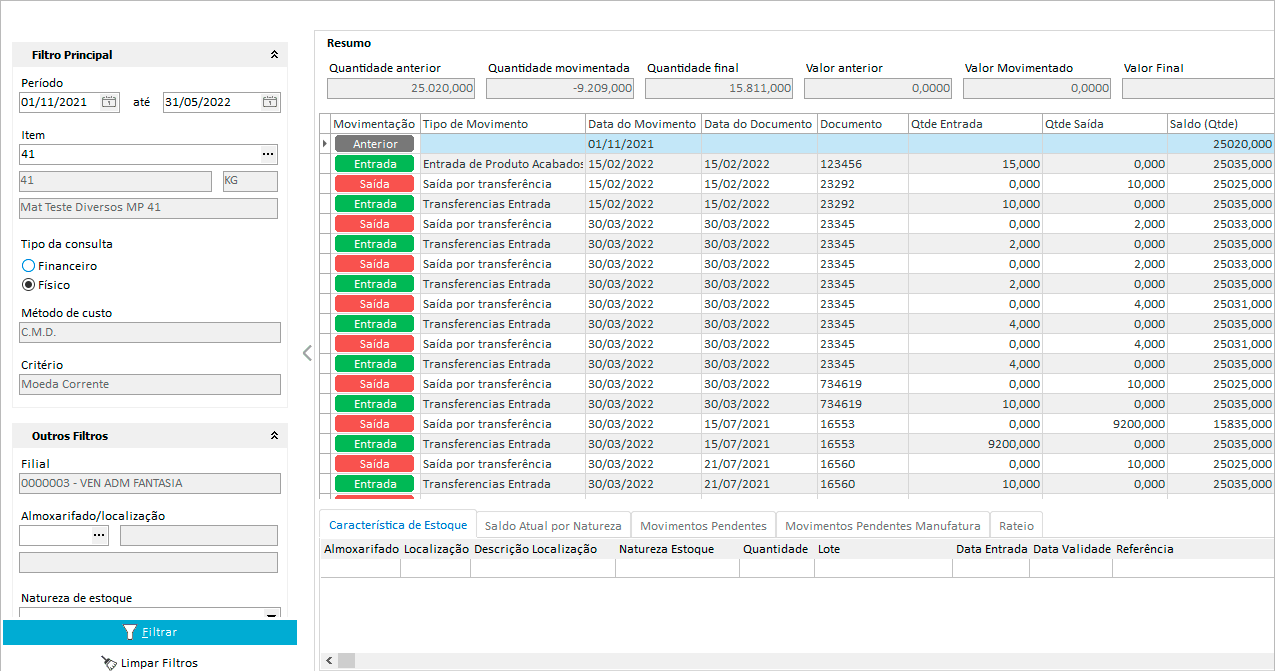Sort by Data do Documento column header
The width and height of the screenshot is (1275, 671).
759,124
